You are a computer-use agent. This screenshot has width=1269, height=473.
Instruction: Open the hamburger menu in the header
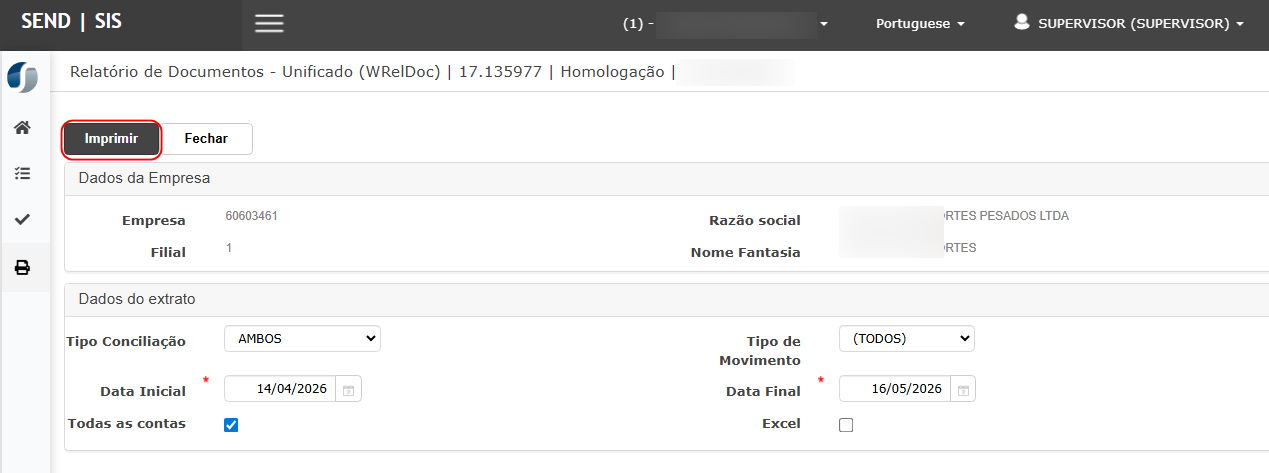(269, 24)
